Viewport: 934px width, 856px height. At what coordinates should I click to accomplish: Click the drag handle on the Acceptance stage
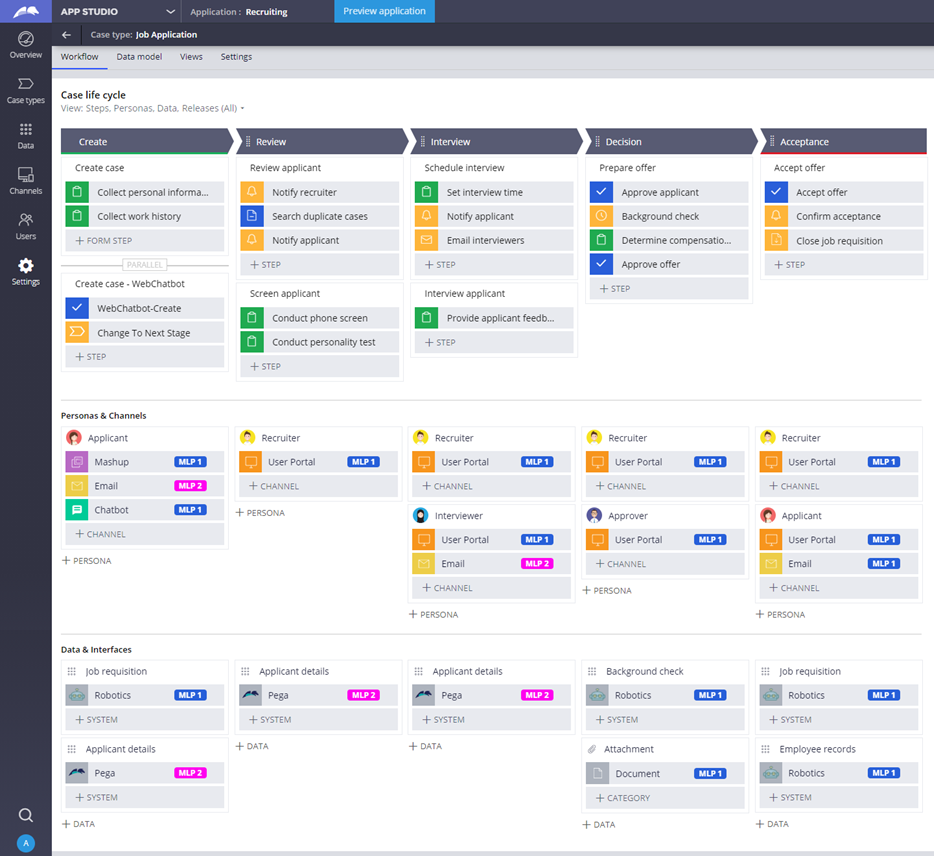point(772,141)
